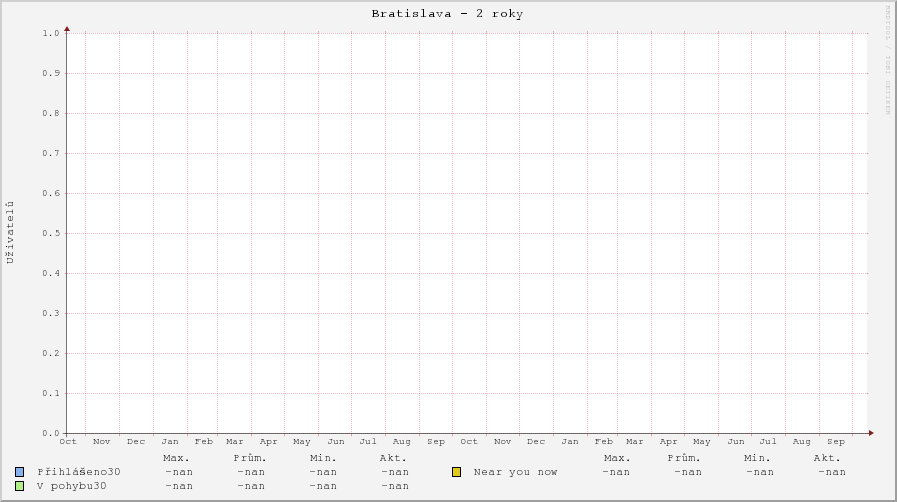
Task: Click the 0.5 y-axis value
Action: coord(51,233)
